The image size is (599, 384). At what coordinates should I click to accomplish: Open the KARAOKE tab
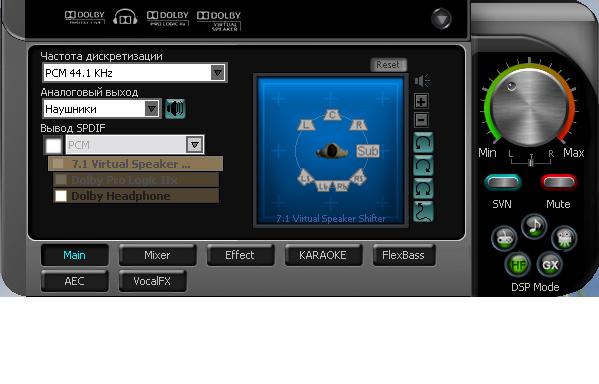323,255
